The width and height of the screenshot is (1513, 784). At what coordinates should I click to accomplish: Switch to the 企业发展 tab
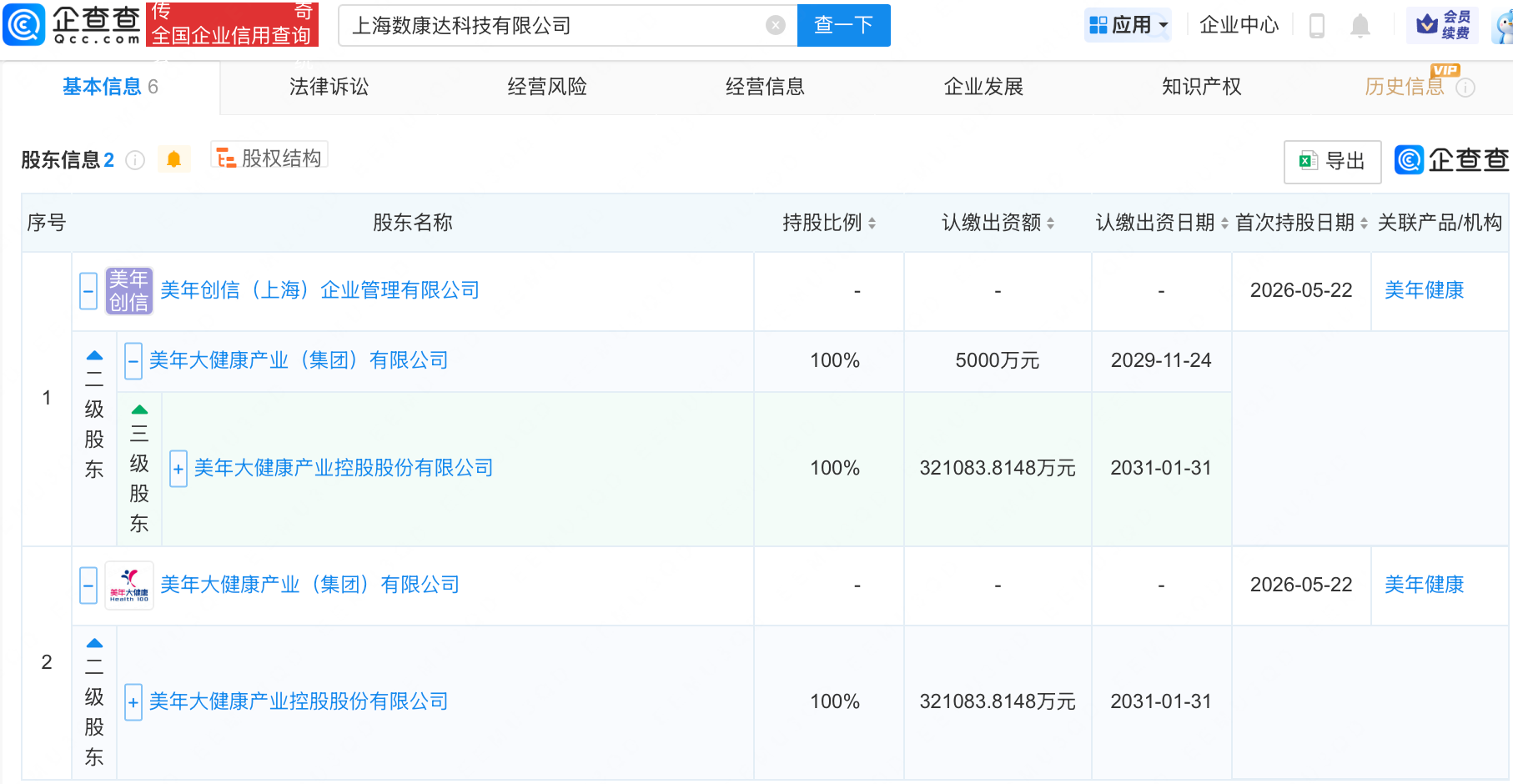pos(983,87)
